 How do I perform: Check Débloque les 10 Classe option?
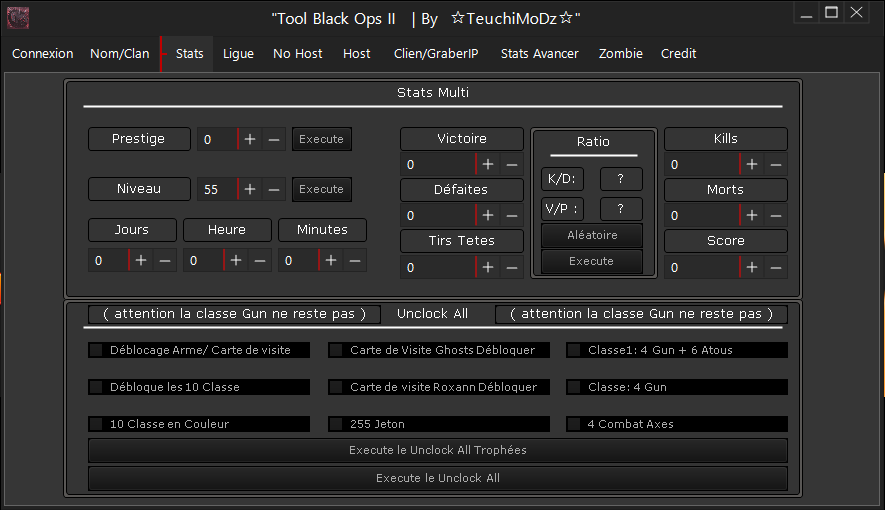point(97,387)
